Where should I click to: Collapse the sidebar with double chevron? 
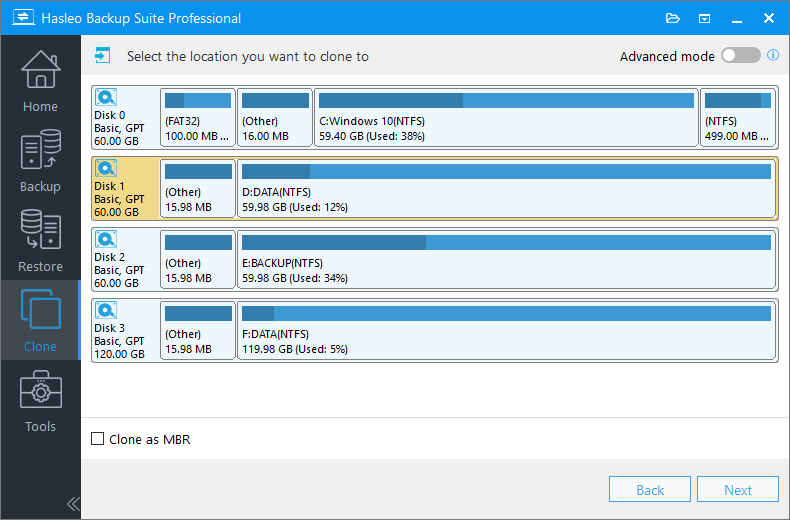(72, 503)
